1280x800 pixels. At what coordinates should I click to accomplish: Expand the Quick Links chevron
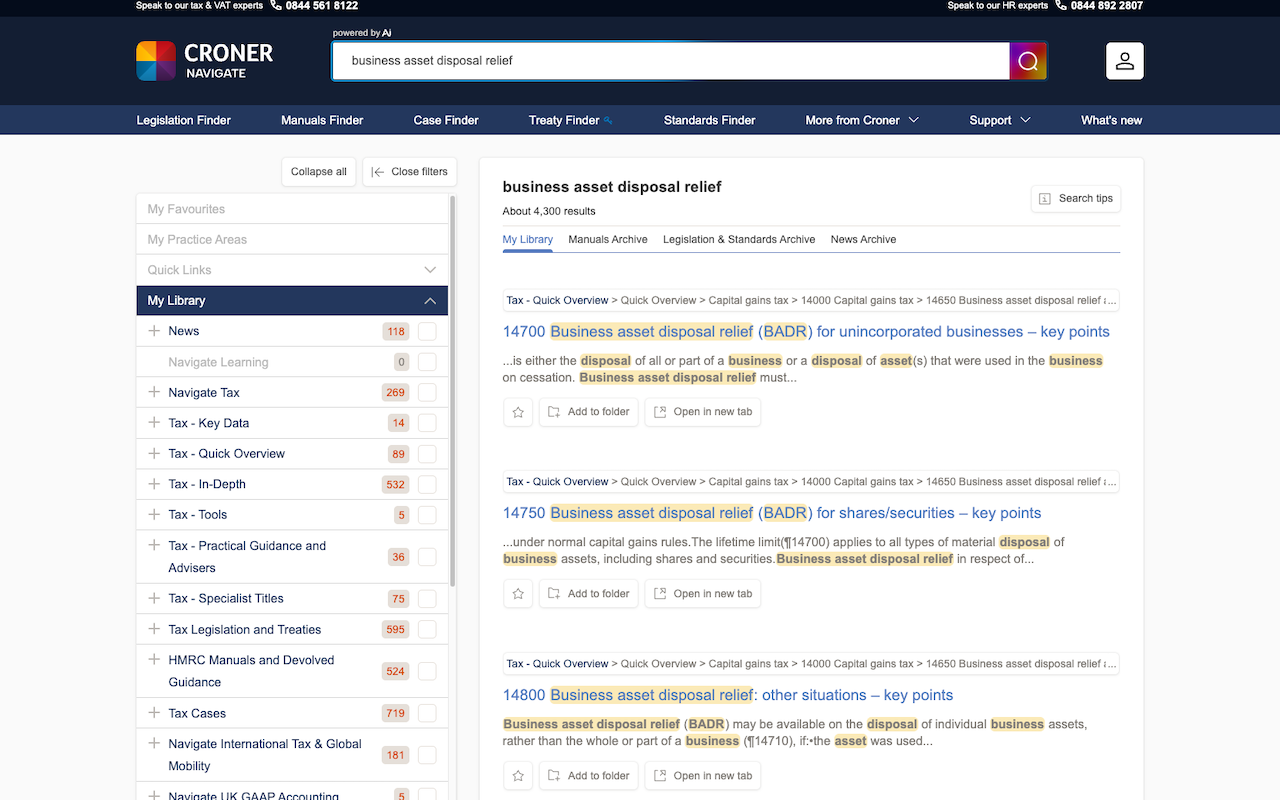[x=430, y=270]
